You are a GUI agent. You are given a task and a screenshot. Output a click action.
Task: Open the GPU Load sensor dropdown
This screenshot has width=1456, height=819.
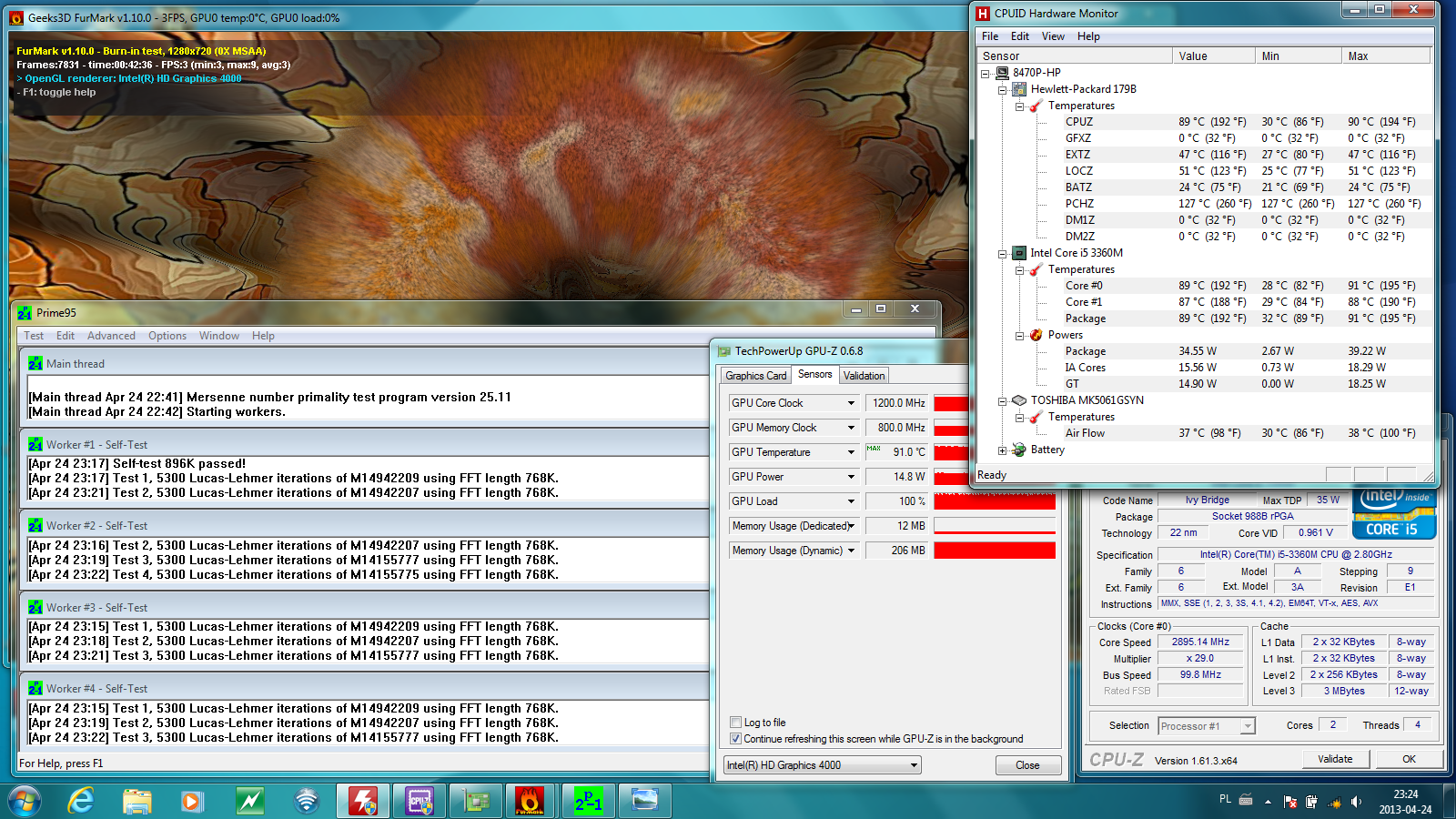[x=852, y=501]
